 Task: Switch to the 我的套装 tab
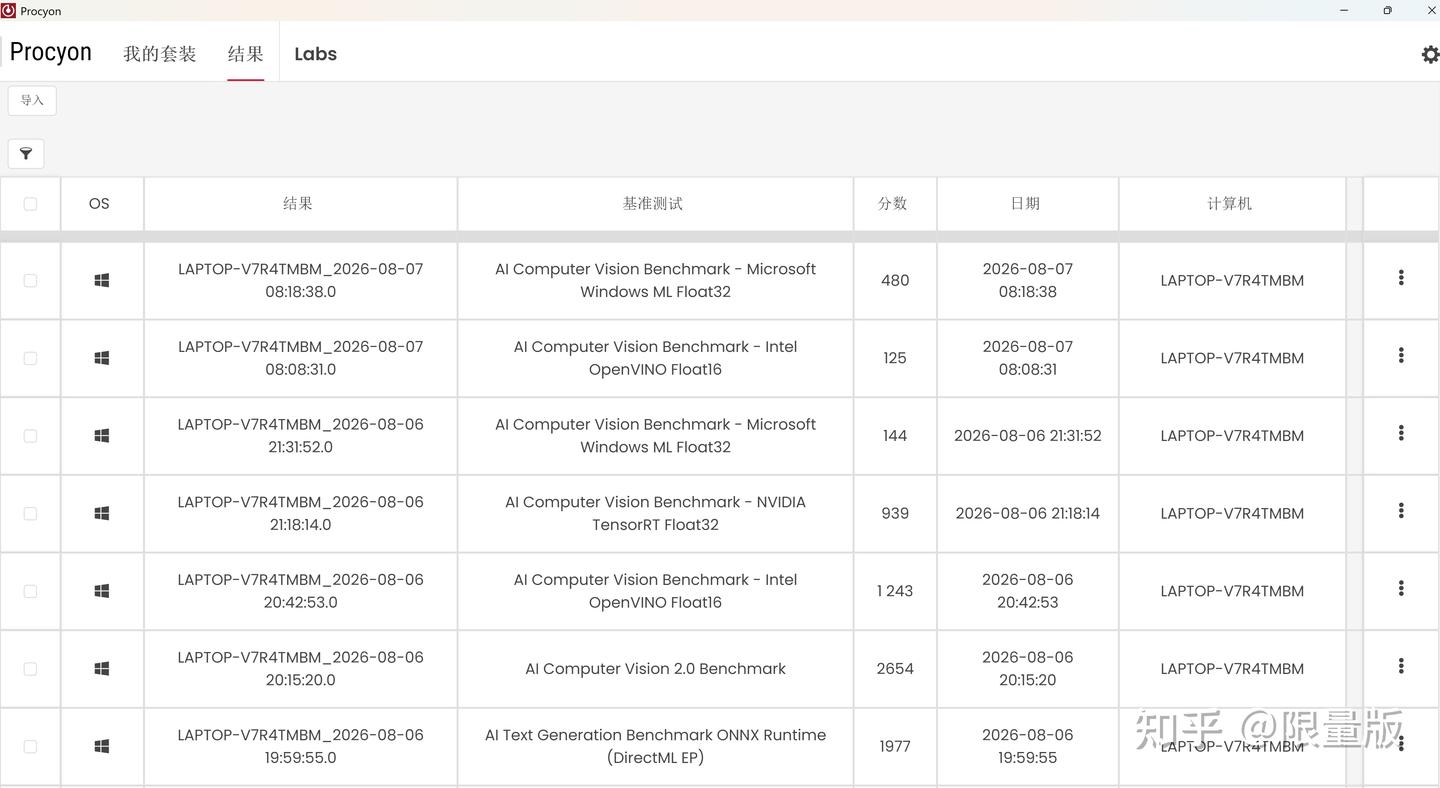click(x=160, y=54)
